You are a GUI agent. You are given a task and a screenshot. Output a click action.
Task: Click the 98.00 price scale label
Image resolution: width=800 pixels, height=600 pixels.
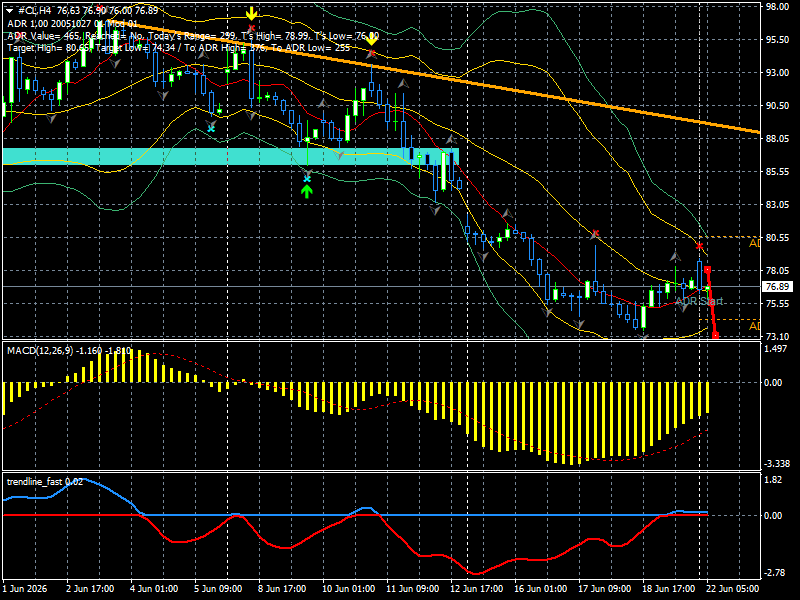(778, 7)
